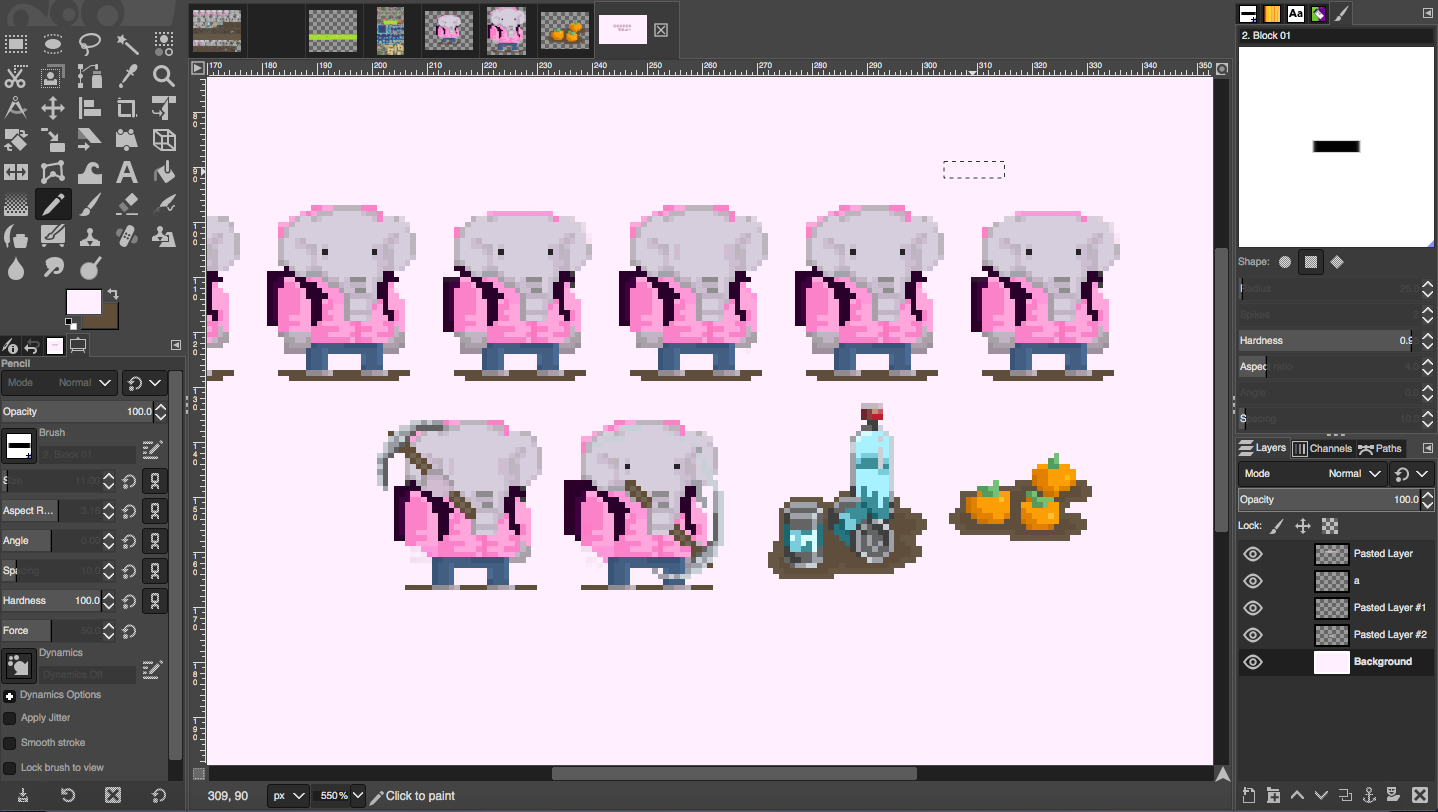This screenshot has height=812, width=1438.
Task: Select the Bucket Fill tool
Action: click(x=164, y=173)
